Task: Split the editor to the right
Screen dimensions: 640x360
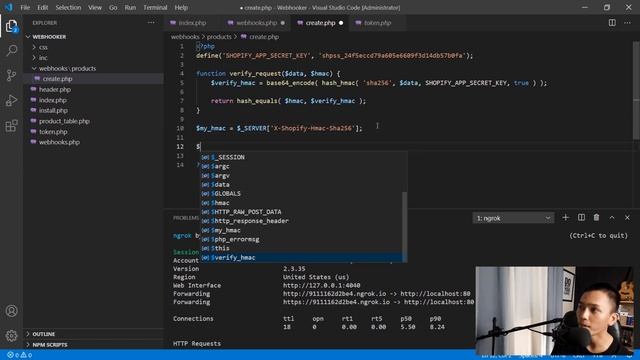Action: click(612, 23)
